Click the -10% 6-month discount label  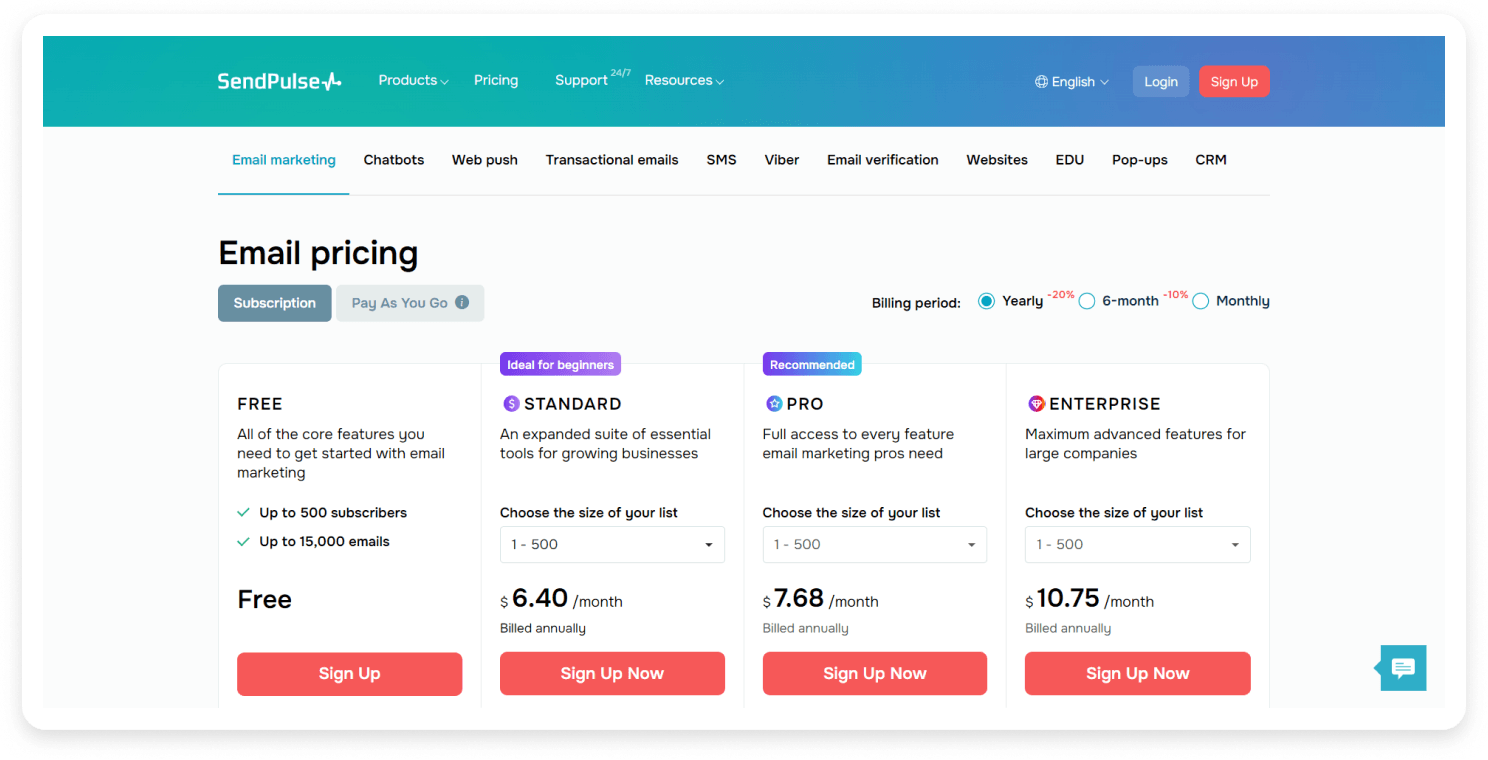[x=1175, y=295]
